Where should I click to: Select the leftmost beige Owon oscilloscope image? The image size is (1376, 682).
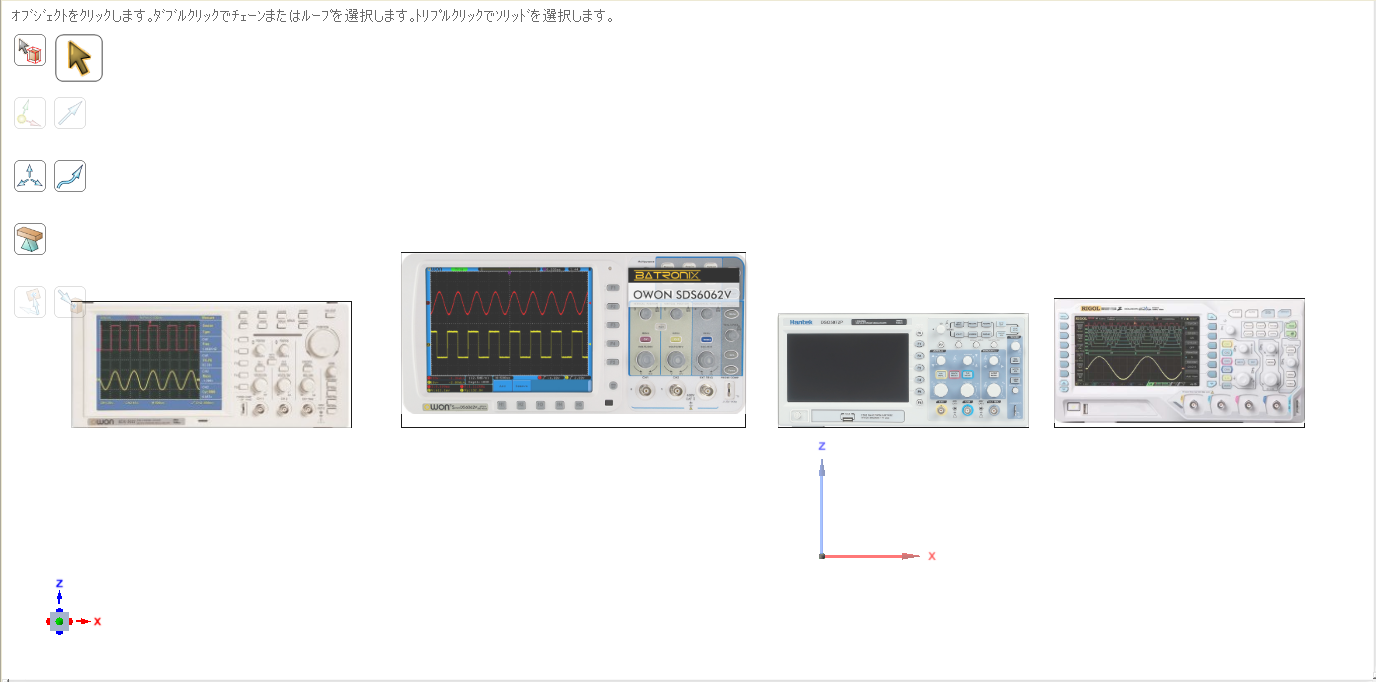point(211,365)
